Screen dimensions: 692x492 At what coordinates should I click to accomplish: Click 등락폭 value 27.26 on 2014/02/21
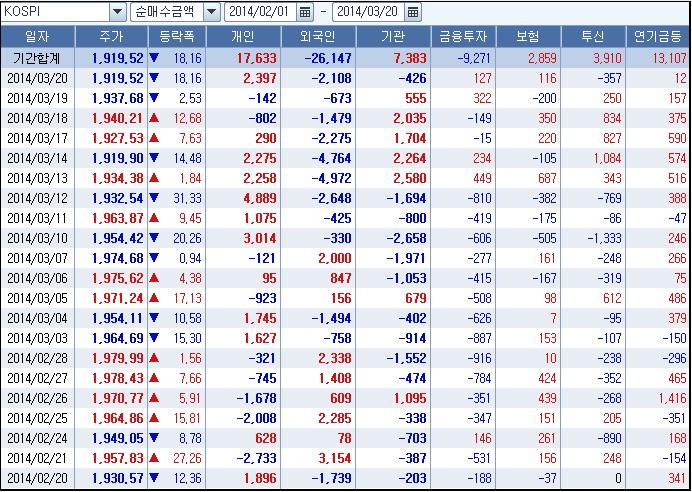coord(187,458)
